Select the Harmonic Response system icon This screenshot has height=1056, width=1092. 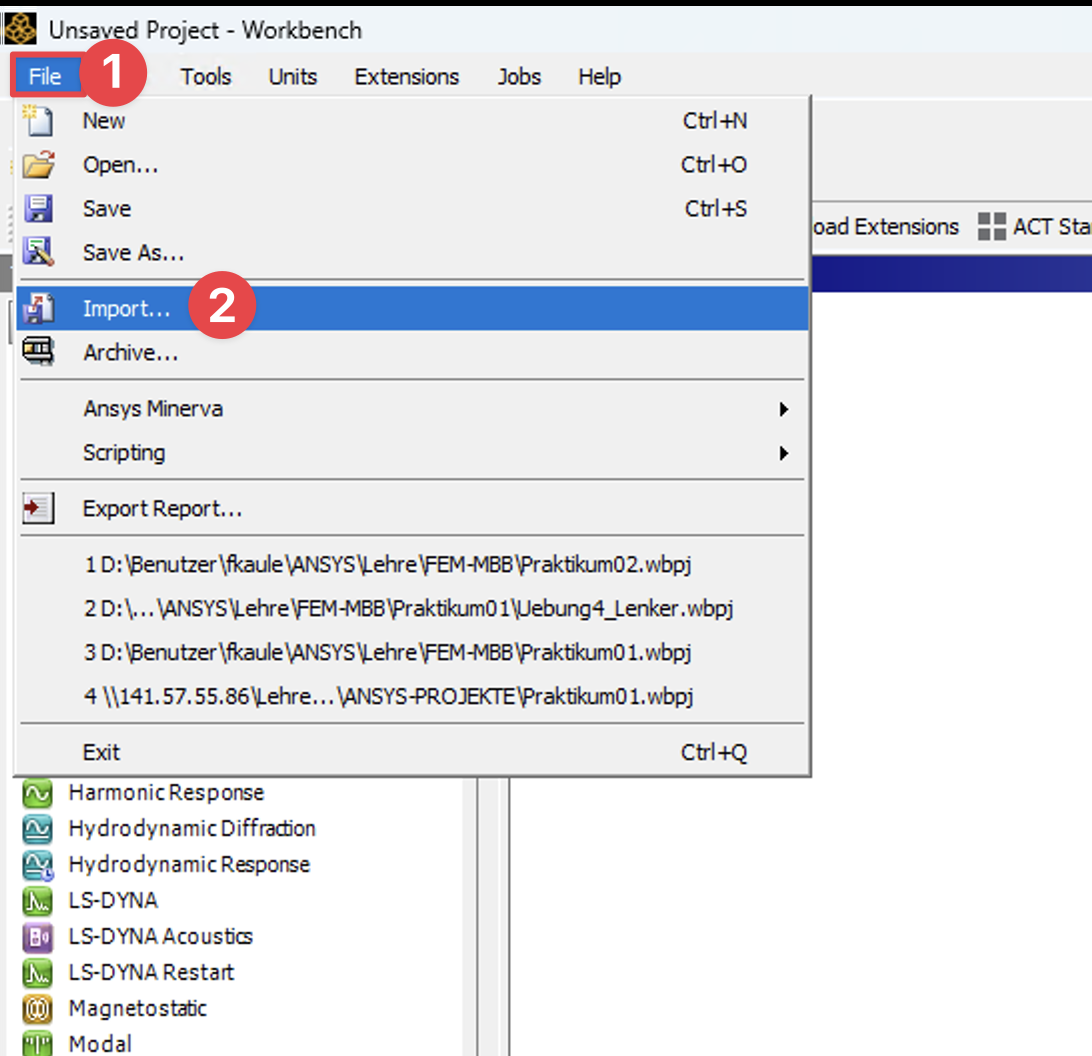pos(37,793)
